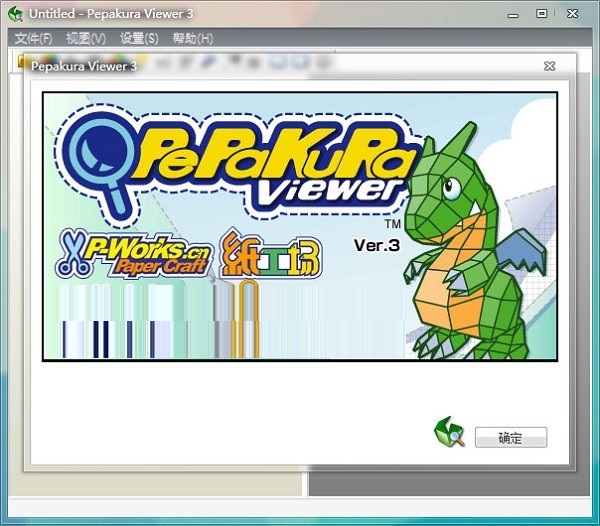600x526 pixels.
Task: Open the 文件(F) menu
Action: (x=34, y=38)
